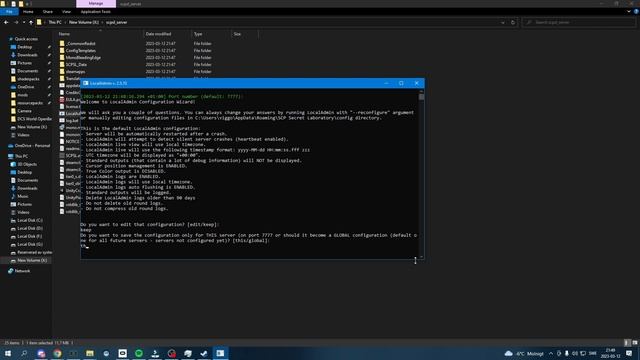640x360 pixels.
Task: Select the Manage contextual tab
Action: [96, 4]
